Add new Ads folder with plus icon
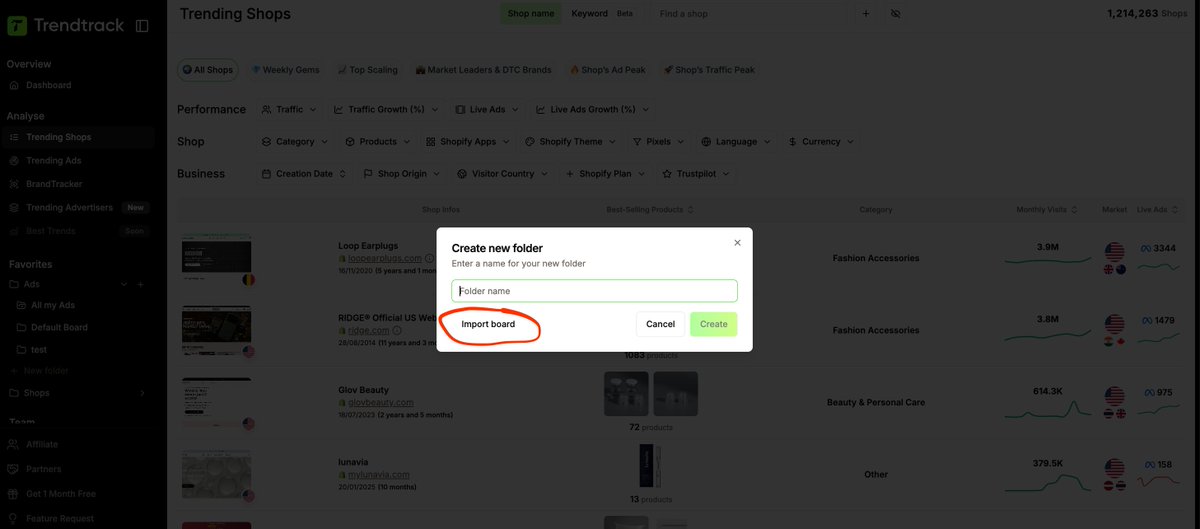This screenshot has height=529, width=1200. click(140, 285)
